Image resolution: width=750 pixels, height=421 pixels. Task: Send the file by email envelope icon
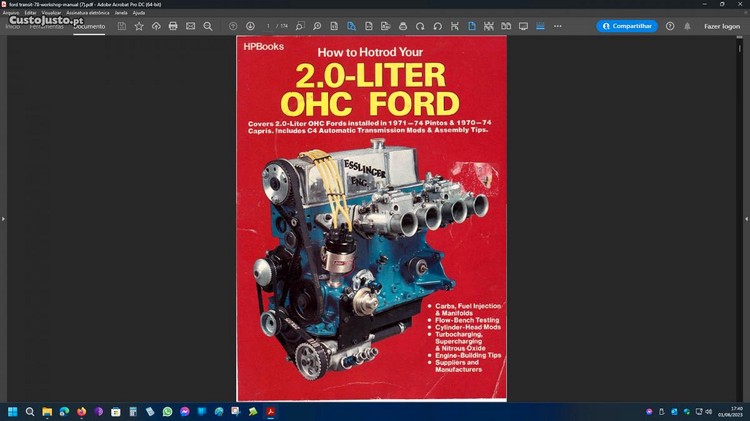(190, 26)
